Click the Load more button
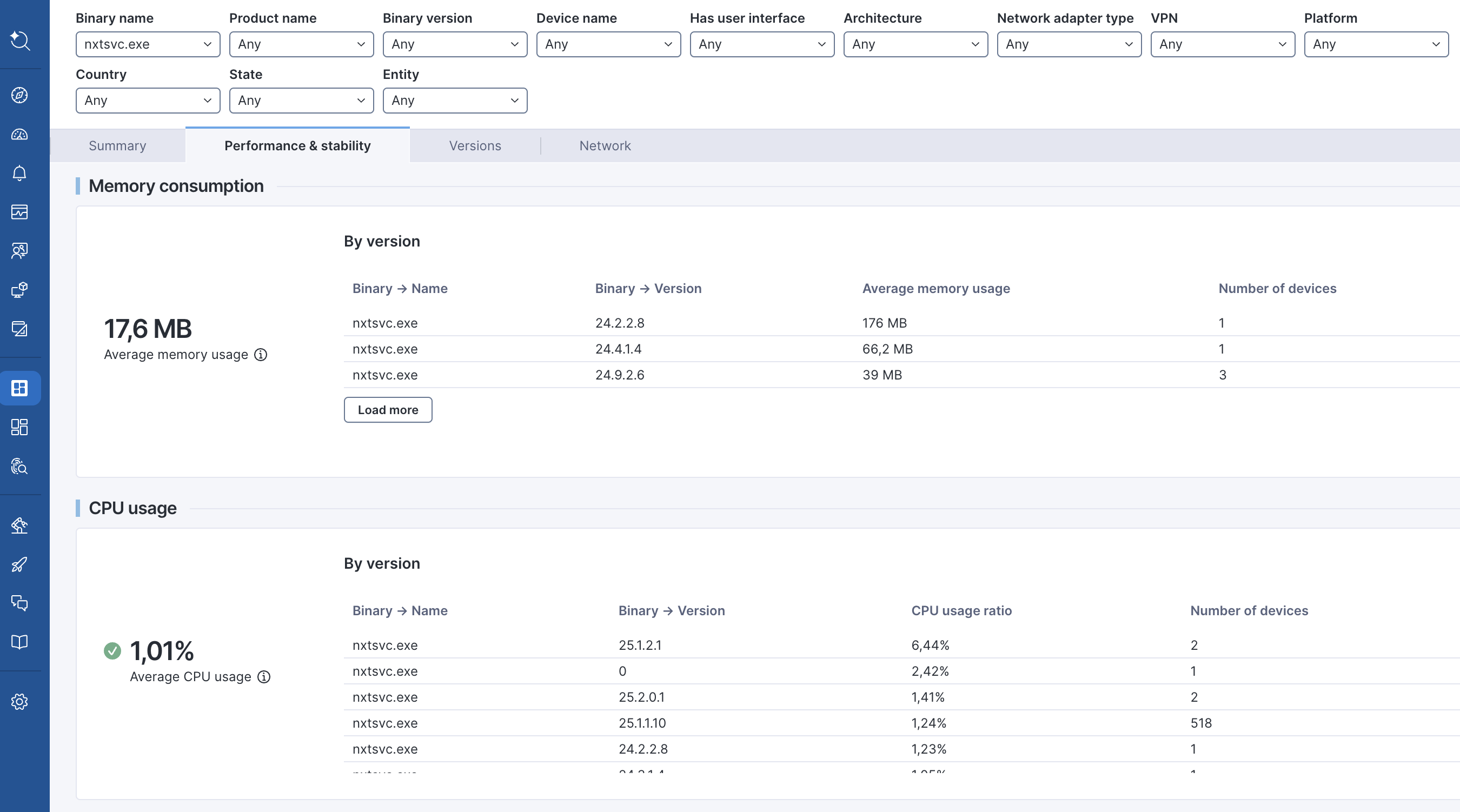The height and width of the screenshot is (812, 1460). [388, 410]
